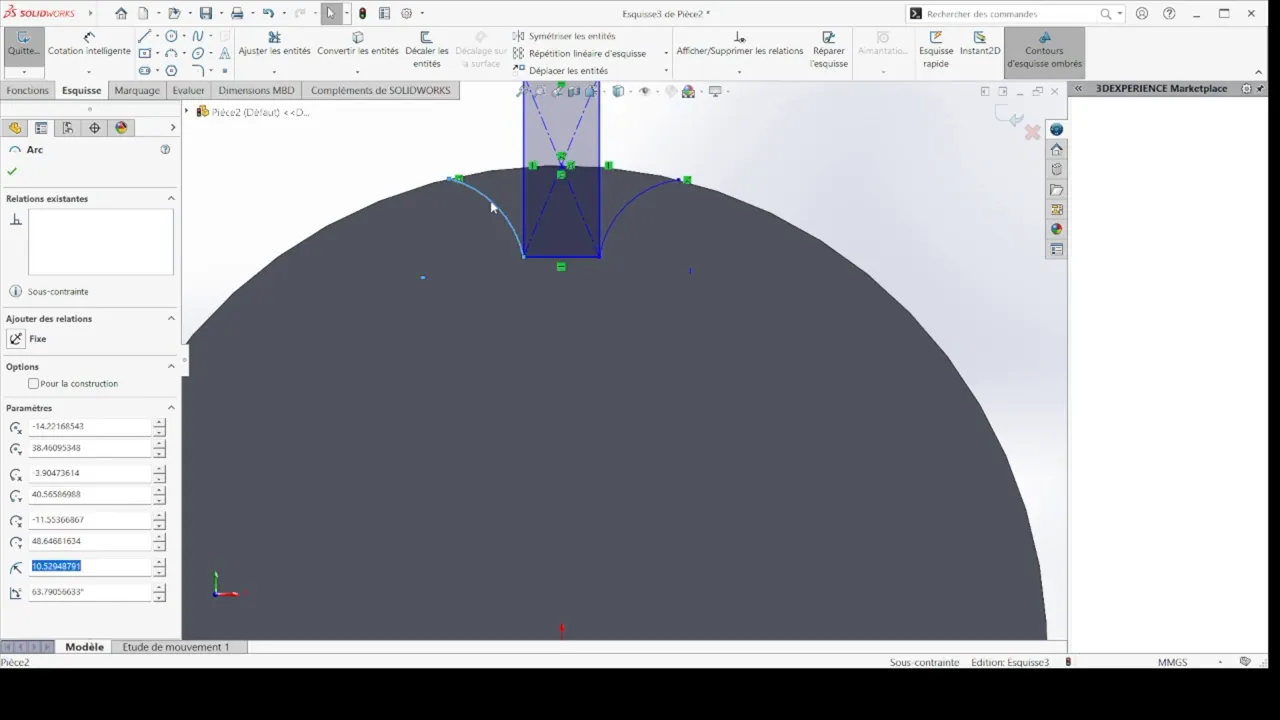1280x720 pixels.
Task: Select the Ellipse sketch tool
Action: point(198,53)
